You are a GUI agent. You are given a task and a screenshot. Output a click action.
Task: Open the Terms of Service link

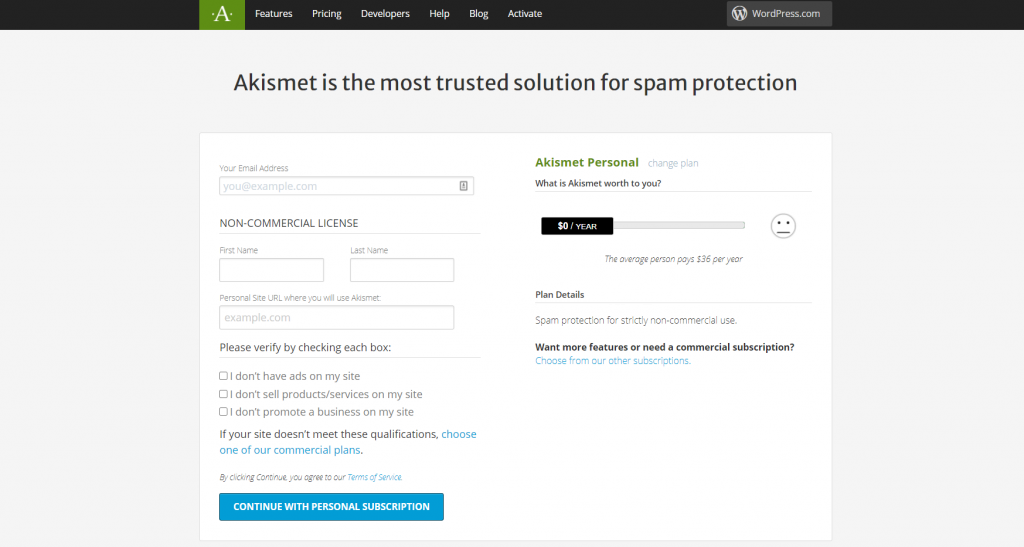[x=374, y=478]
